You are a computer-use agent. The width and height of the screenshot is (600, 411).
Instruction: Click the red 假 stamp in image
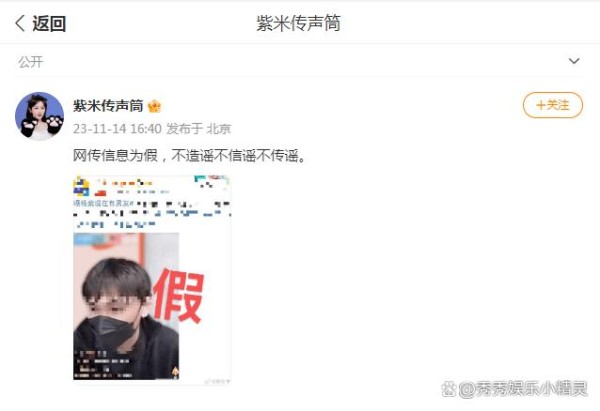[179, 295]
